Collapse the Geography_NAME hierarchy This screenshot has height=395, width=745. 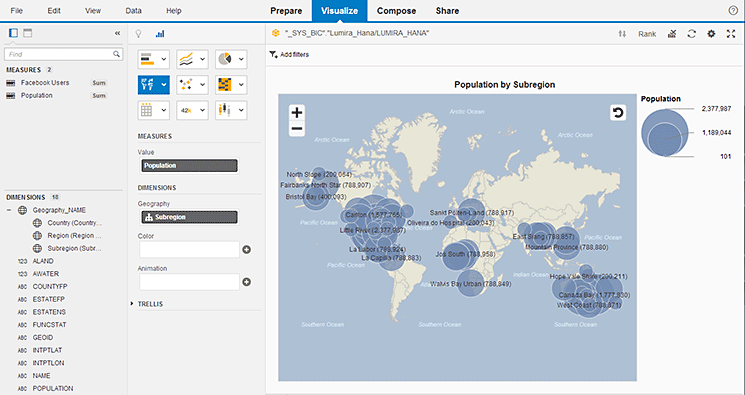coord(9,210)
